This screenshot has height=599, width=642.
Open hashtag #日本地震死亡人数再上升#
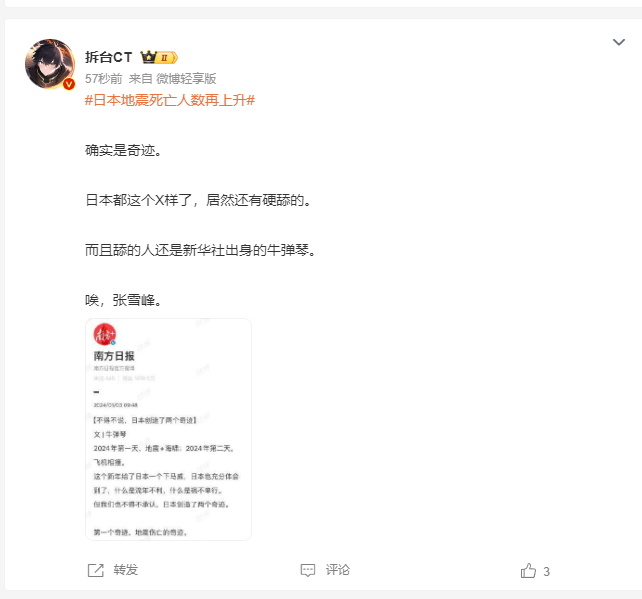170,100
